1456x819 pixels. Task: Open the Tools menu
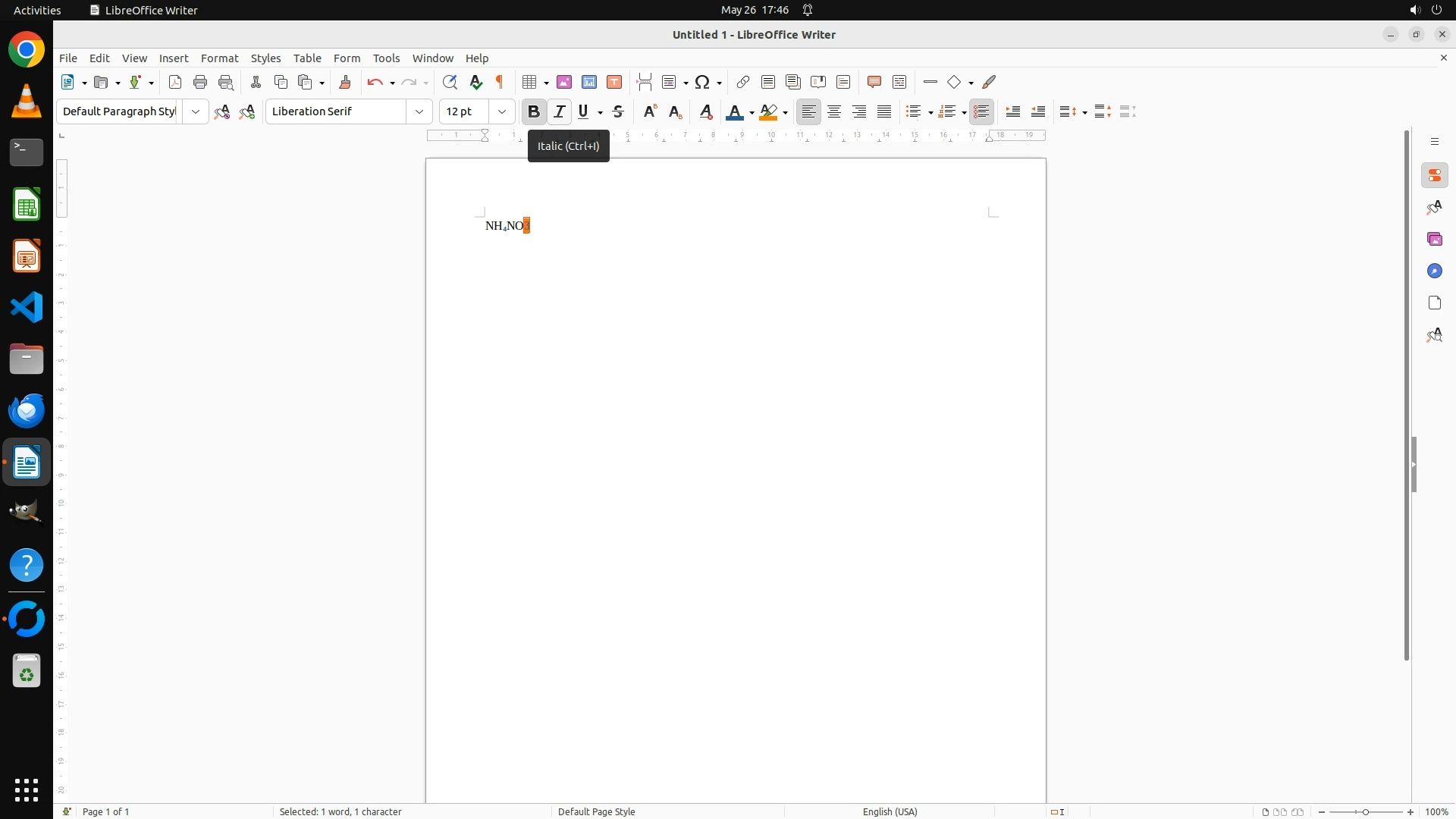click(386, 58)
